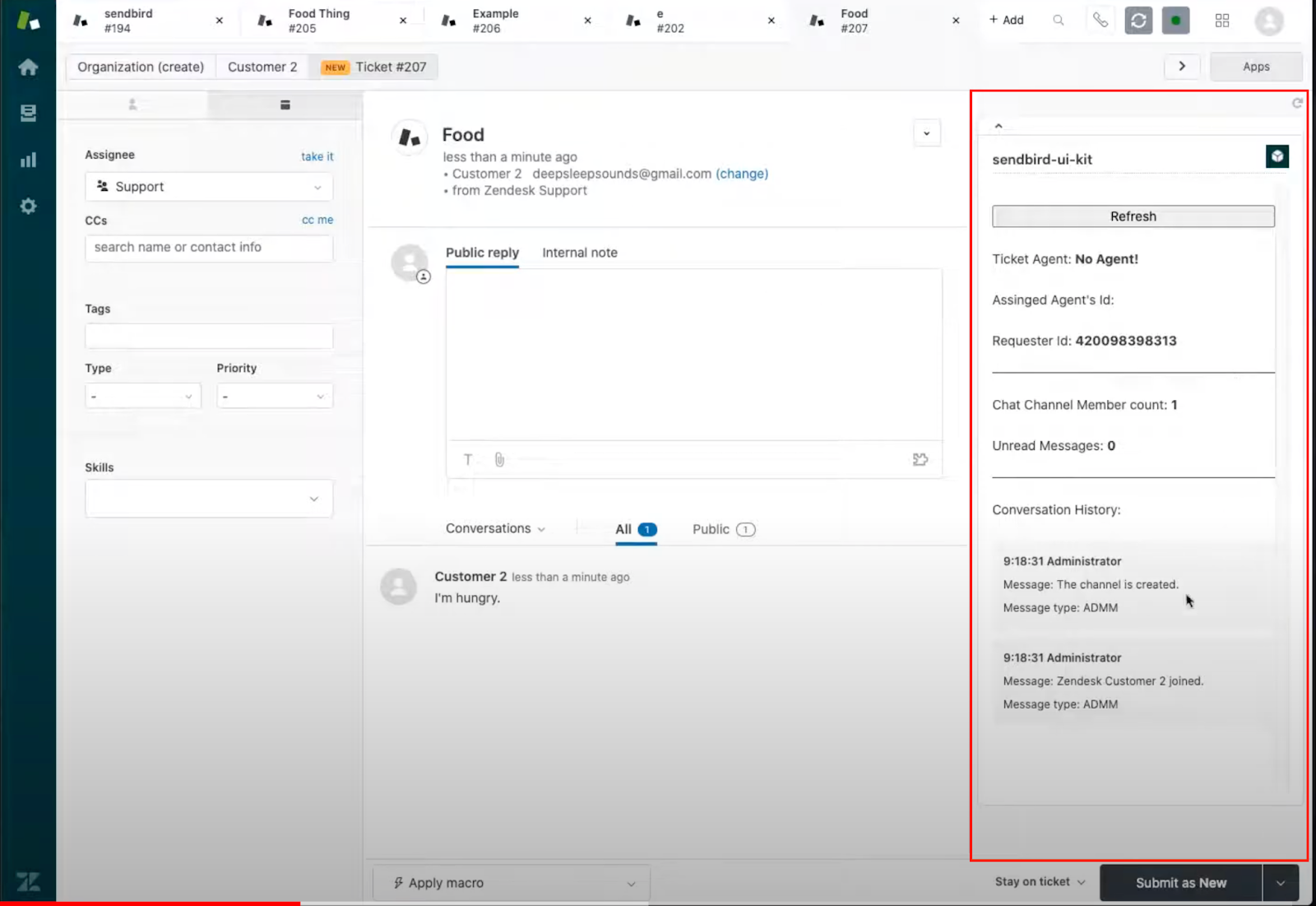Click the Zendesk logo in top-left corner
Screen dimensions: 1316x906
28,21
